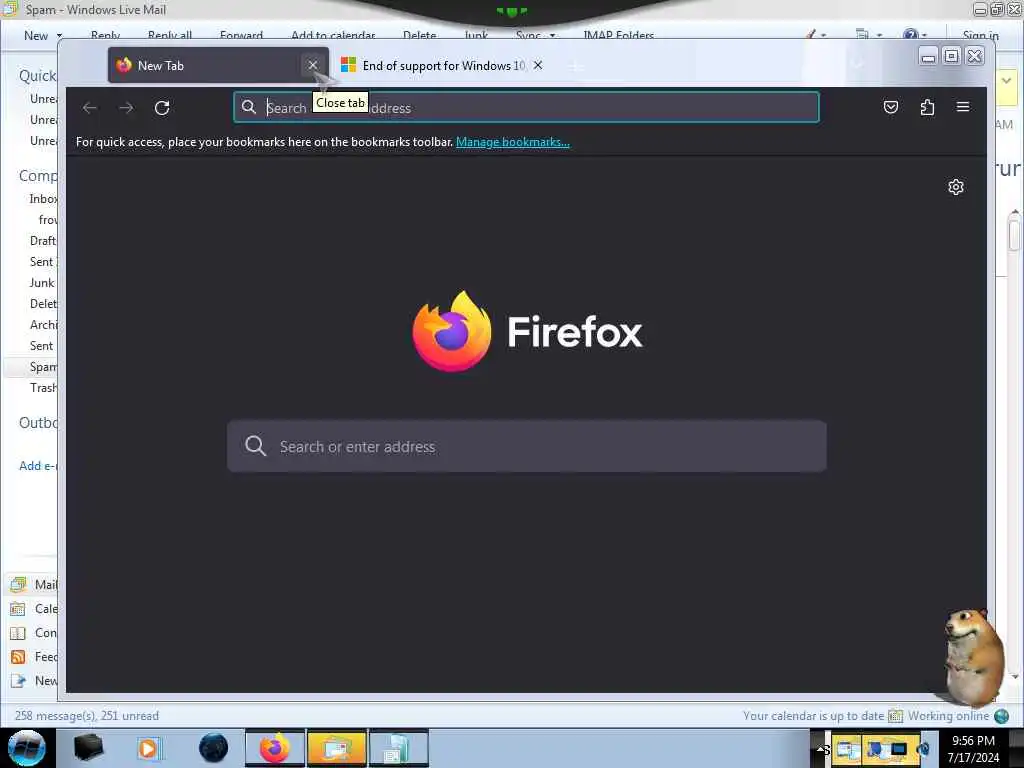Screen dimensions: 1024x768
Task: Open the Archive folder in Live Mail
Action: pyautogui.click(x=43, y=325)
